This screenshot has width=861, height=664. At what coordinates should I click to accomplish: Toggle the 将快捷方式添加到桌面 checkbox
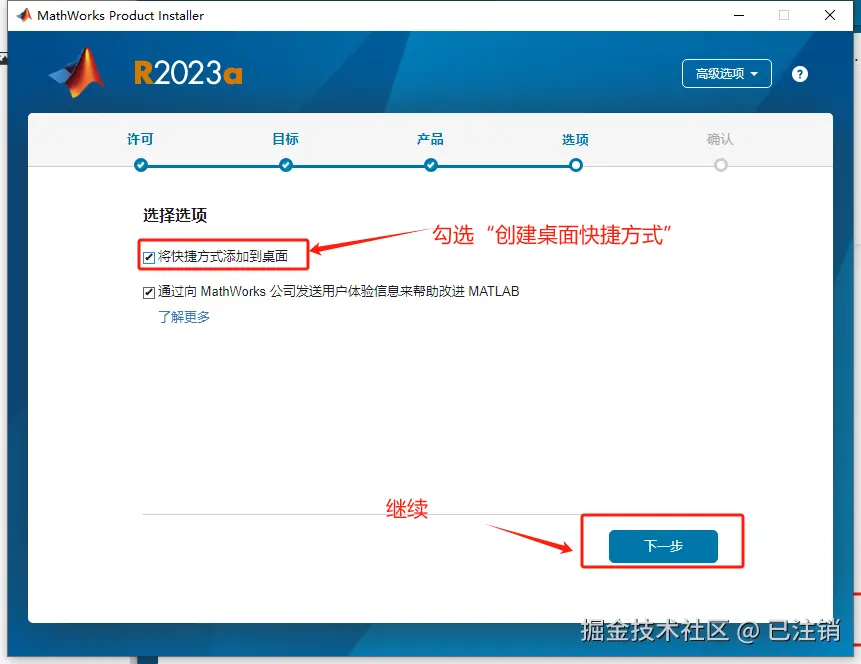tap(148, 257)
